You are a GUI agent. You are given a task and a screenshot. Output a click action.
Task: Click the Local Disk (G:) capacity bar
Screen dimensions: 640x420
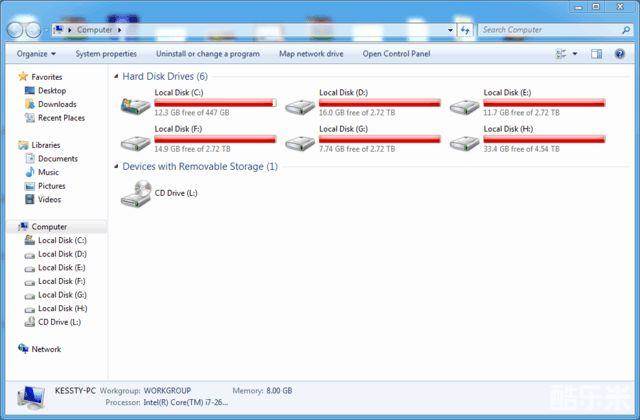[380, 139]
